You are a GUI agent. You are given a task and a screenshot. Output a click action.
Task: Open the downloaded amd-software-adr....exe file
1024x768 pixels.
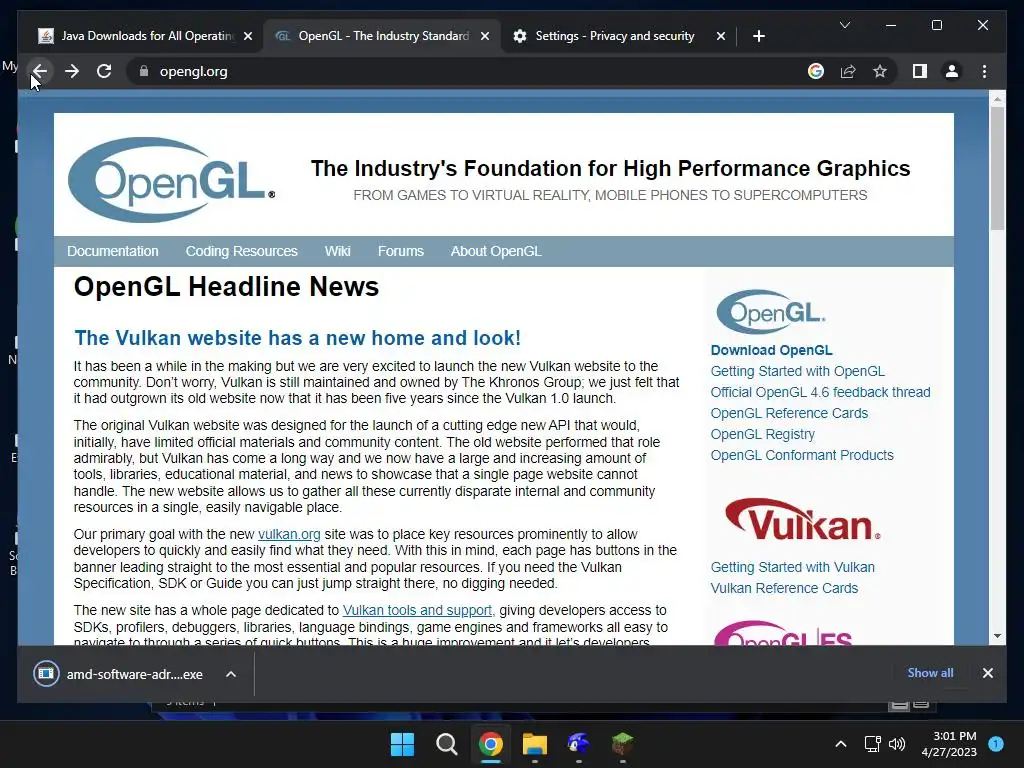click(119, 674)
